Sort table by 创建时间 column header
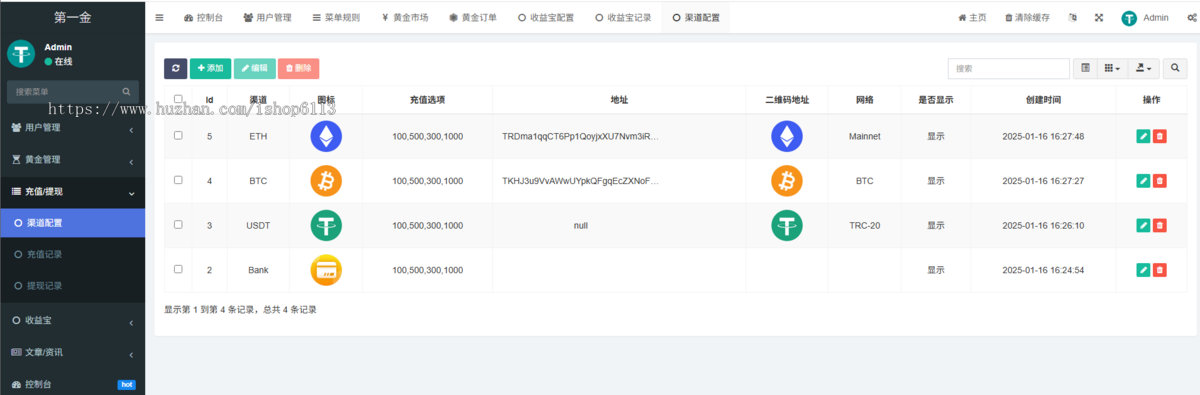The height and width of the screenshot is (395, 1200). (x=1043, y=100)
